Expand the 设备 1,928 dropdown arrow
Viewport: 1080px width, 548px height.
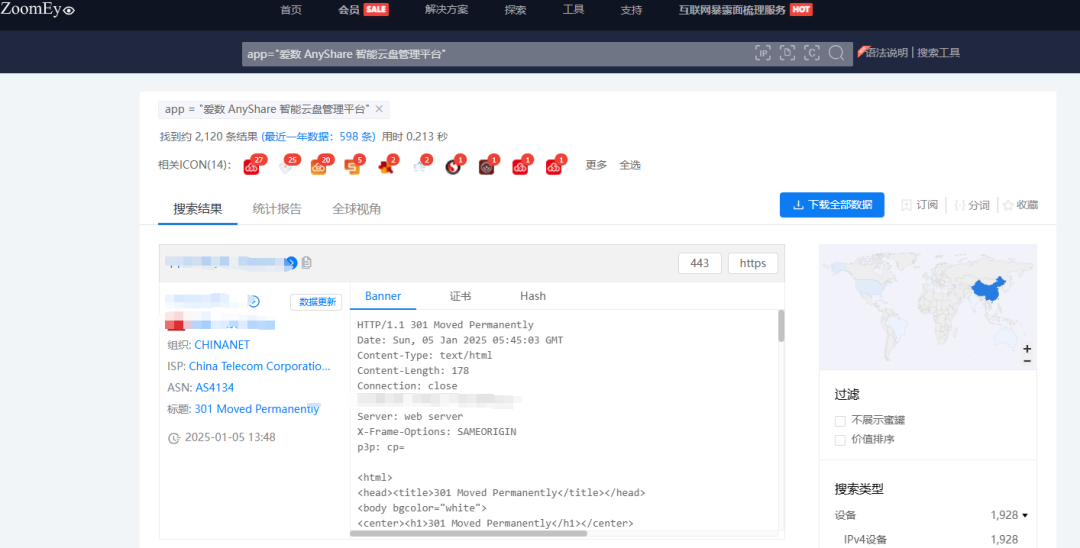click(1025, 516)
